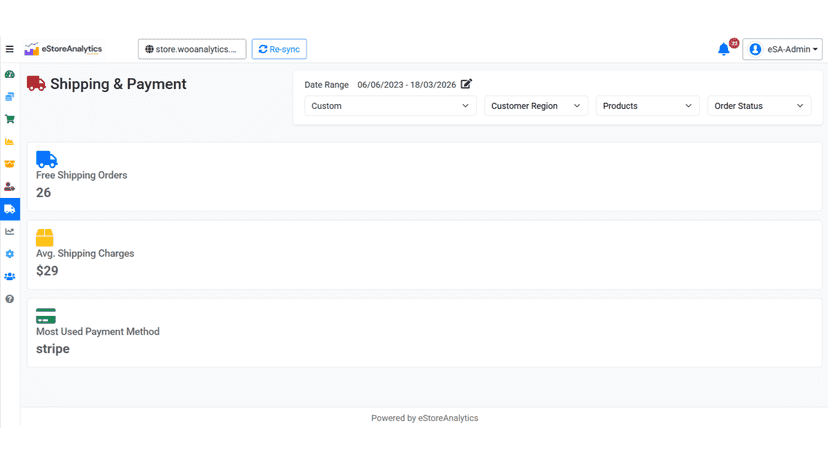Click the green credit card icon

click(x=46, y=316)
